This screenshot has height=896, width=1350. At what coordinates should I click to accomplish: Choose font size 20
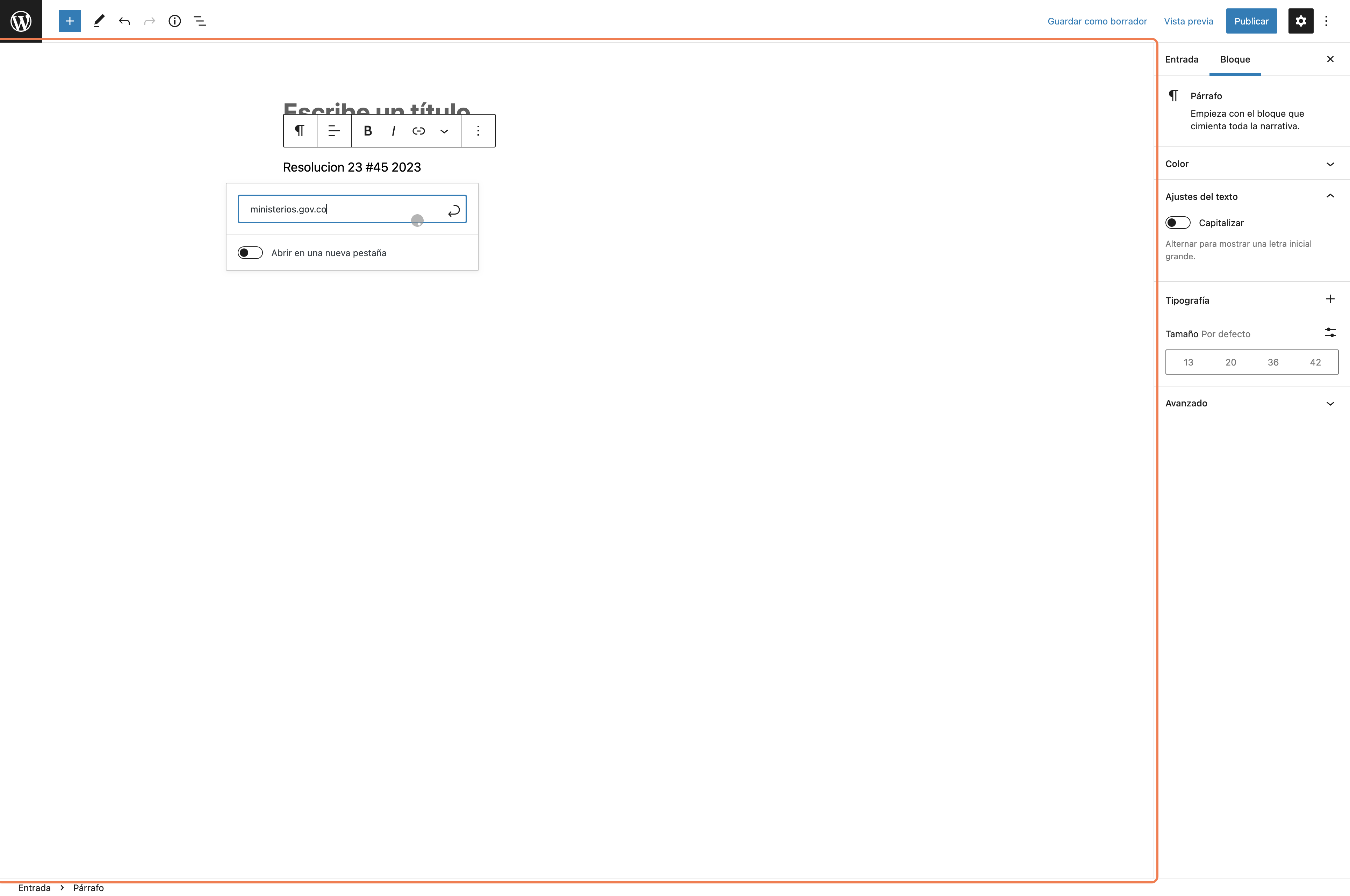point(1230,362)
